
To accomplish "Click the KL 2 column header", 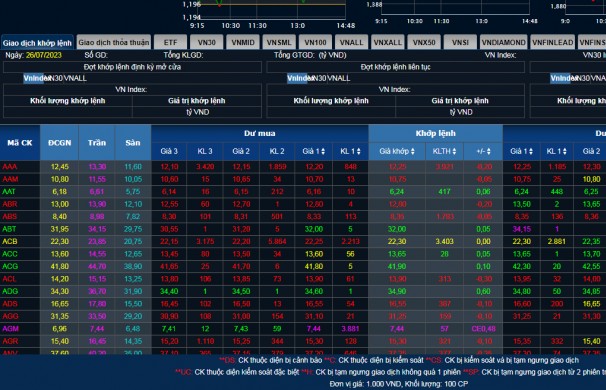I will coord(277,151).
